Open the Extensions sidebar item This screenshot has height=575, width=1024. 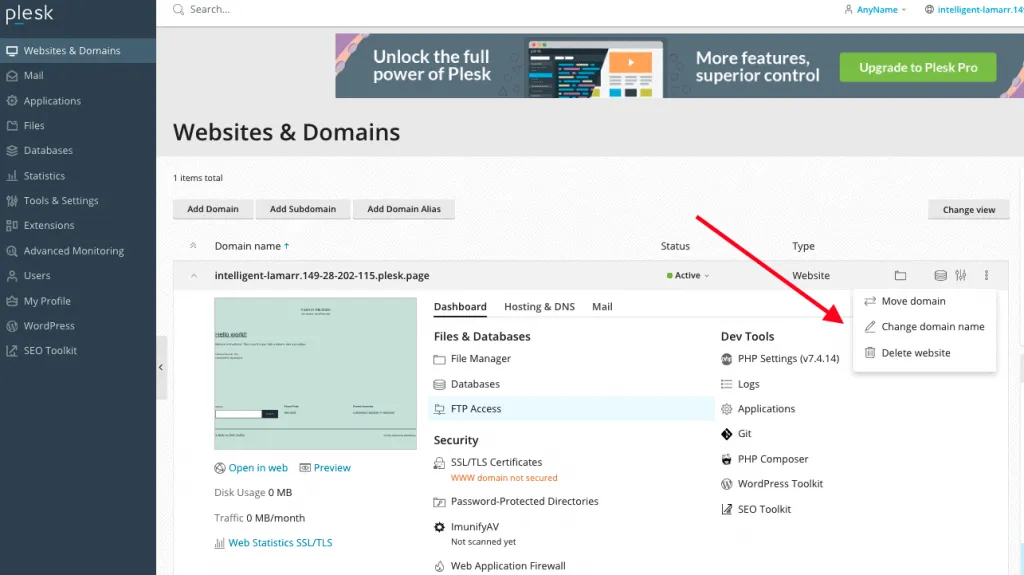click(49, 225)
